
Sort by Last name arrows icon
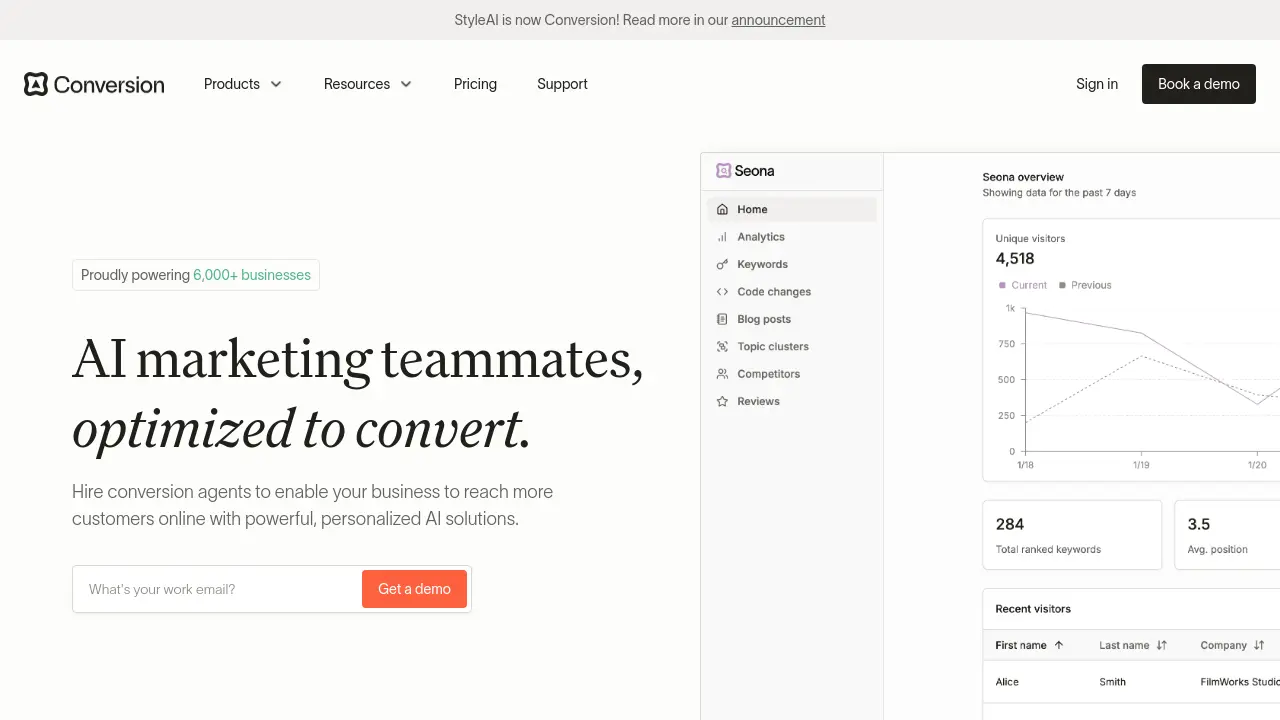tap(1161, 645)
